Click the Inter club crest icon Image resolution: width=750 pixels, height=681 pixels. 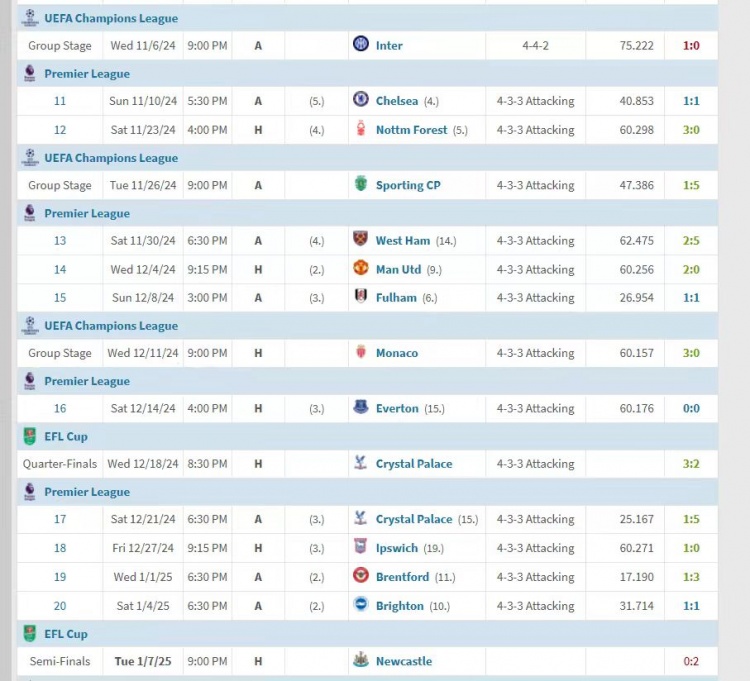pos(361,44)
